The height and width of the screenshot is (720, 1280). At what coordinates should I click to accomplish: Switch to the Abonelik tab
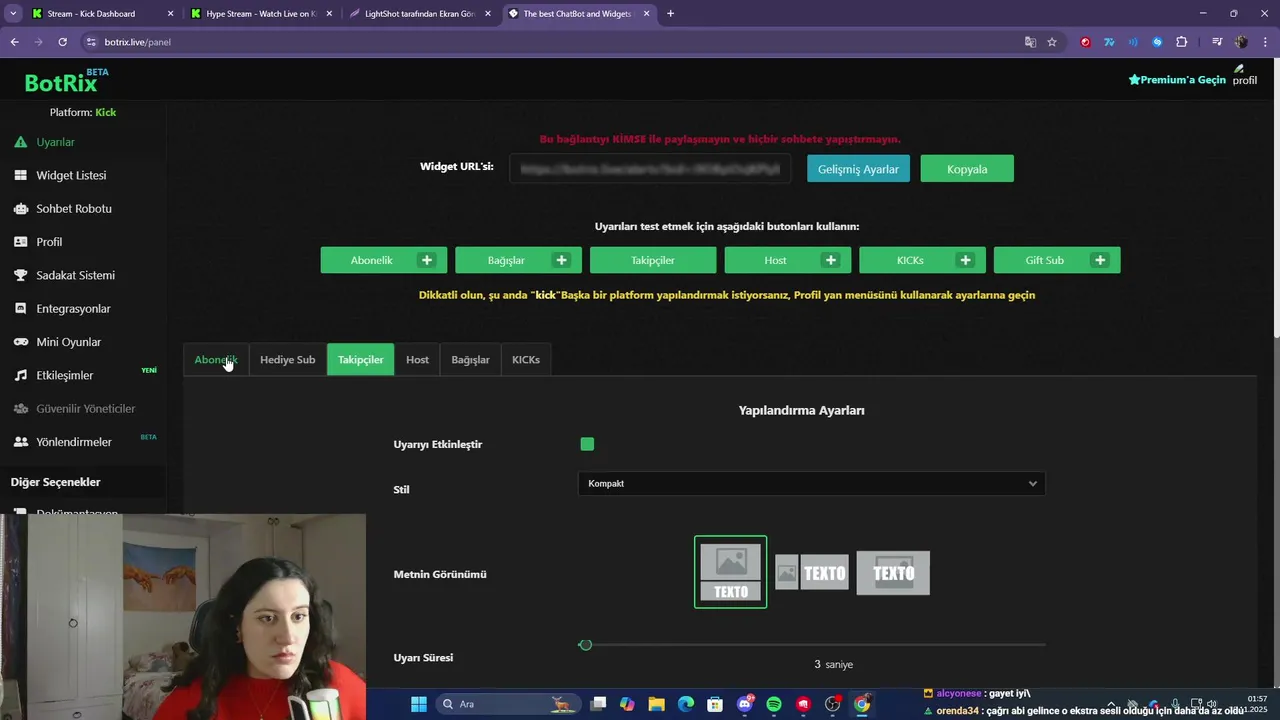pos(216,359)
